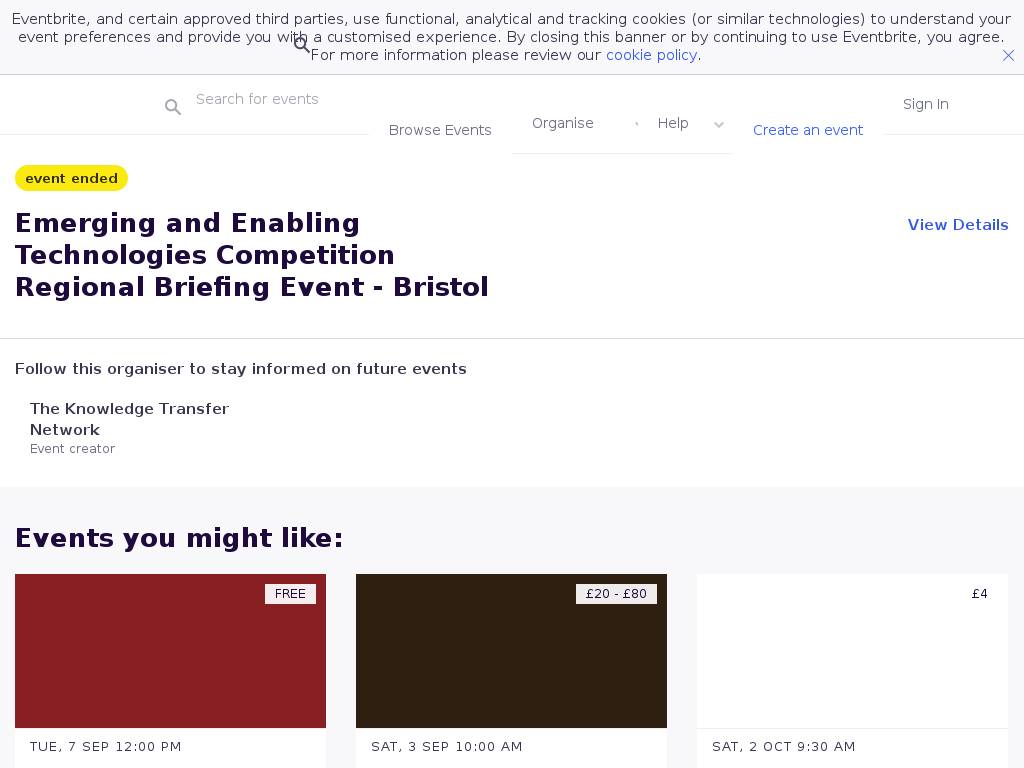Click the dark magnifier icon in banner
The image size is (1024, 768).
302,45
